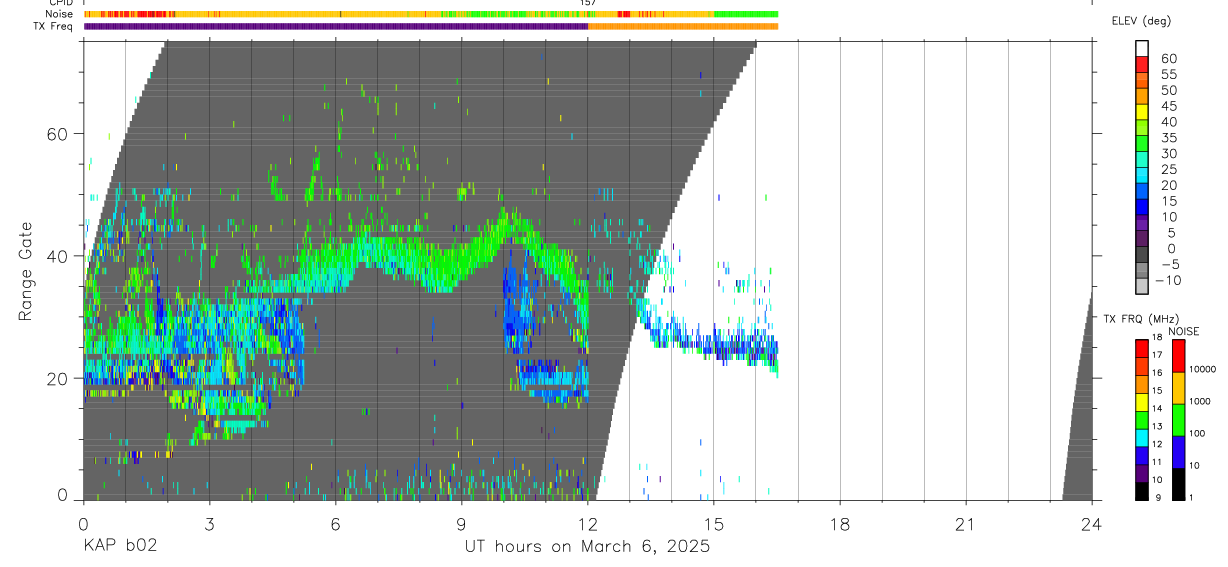Pick the red segment below 60 on the ELEV colorbar

pos(1142,64)
